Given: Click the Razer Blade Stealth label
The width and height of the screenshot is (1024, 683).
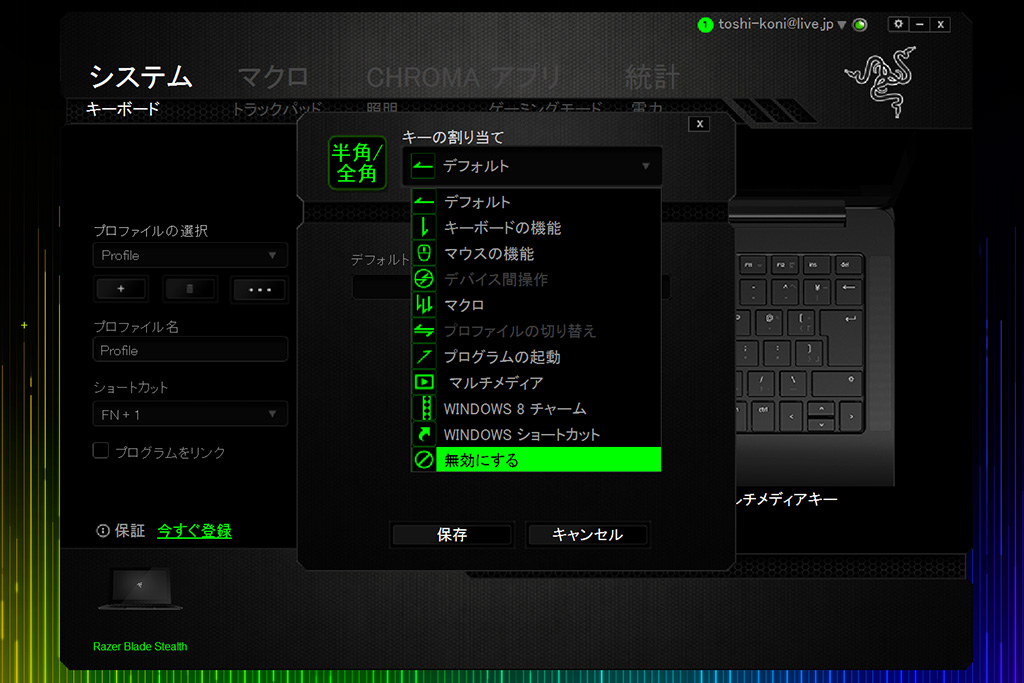Looking at the screenshot, I should pyautogui.click(x=140, y=646).
